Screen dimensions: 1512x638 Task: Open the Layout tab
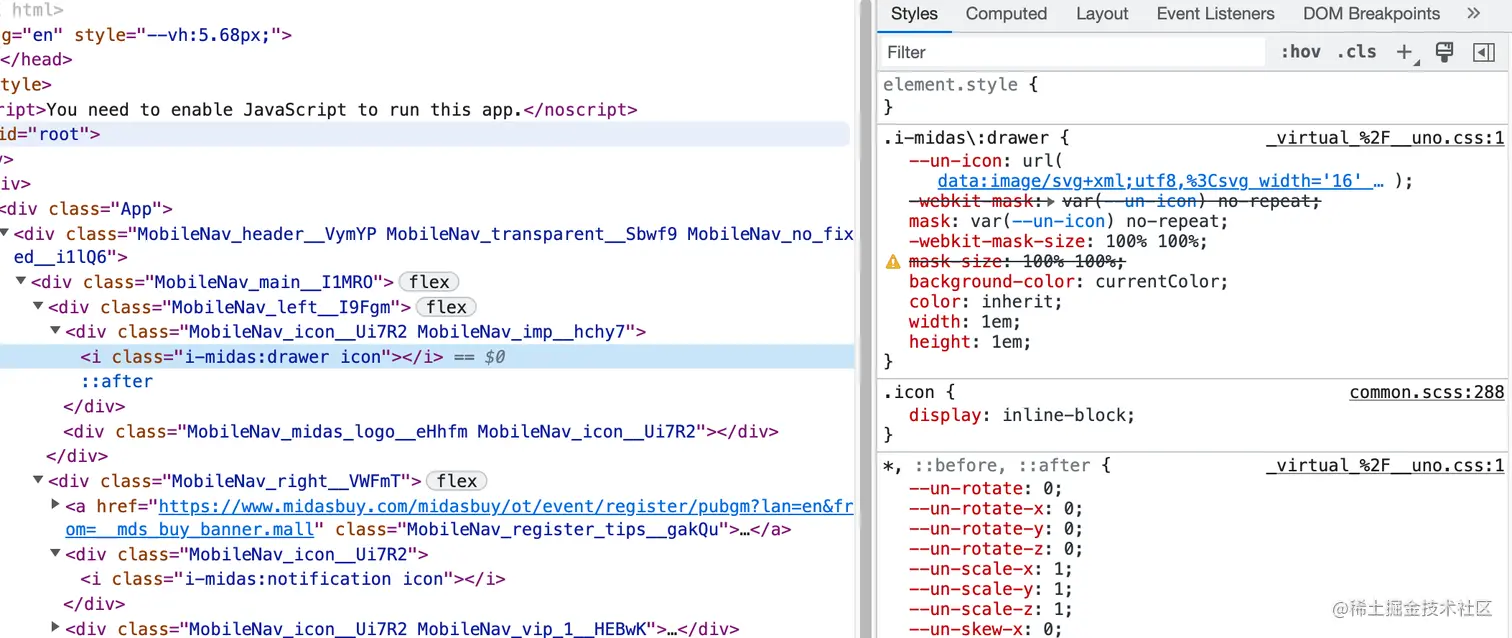pos(1101,13)
